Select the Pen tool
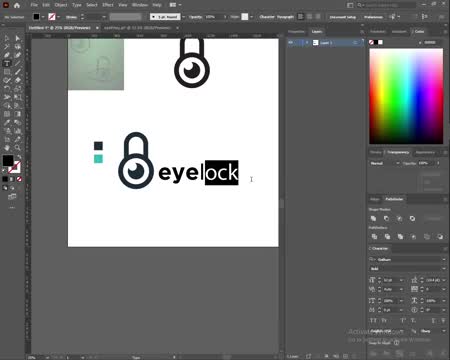The width and height of the screenshot is (450, 360). tap(7, 55)
